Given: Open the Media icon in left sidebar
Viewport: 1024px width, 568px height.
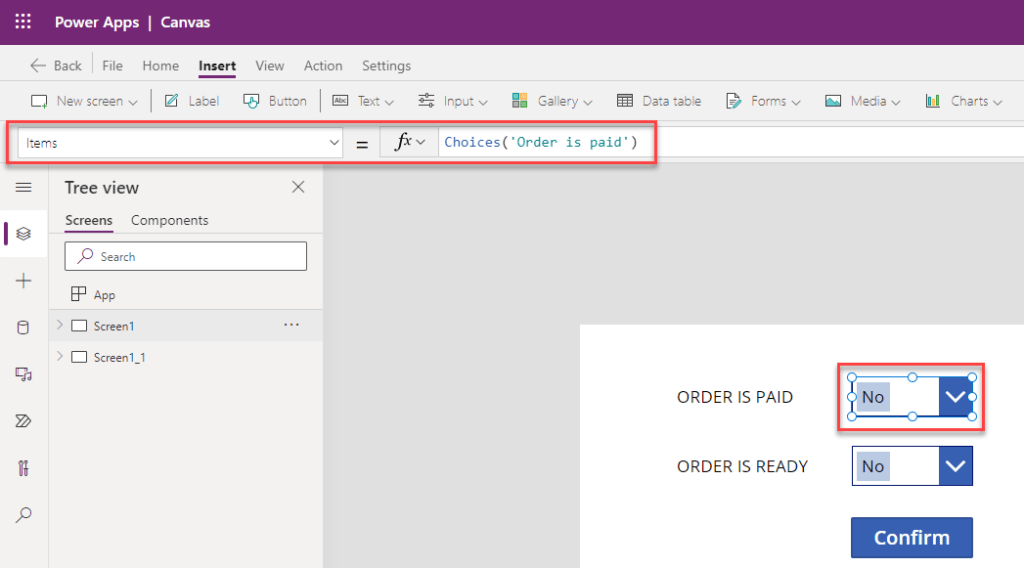Looking at the screenshot, I should pos(24,374).
